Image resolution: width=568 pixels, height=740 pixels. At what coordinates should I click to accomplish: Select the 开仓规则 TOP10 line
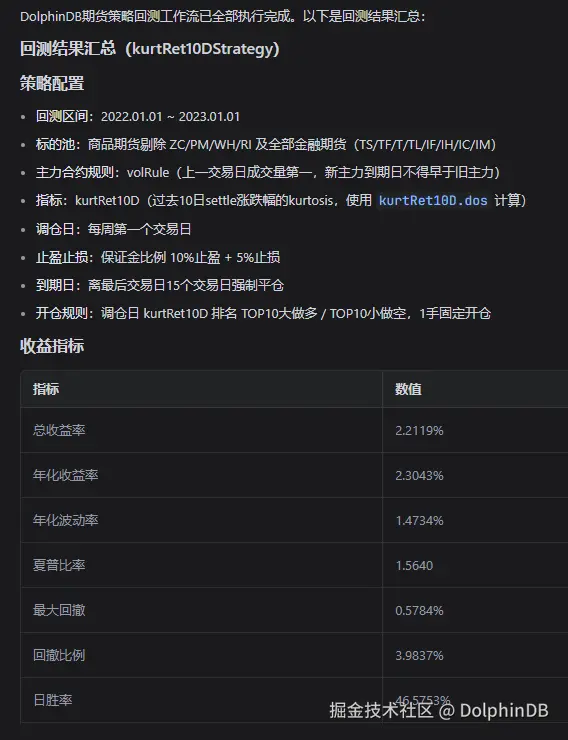pos(264,313)
